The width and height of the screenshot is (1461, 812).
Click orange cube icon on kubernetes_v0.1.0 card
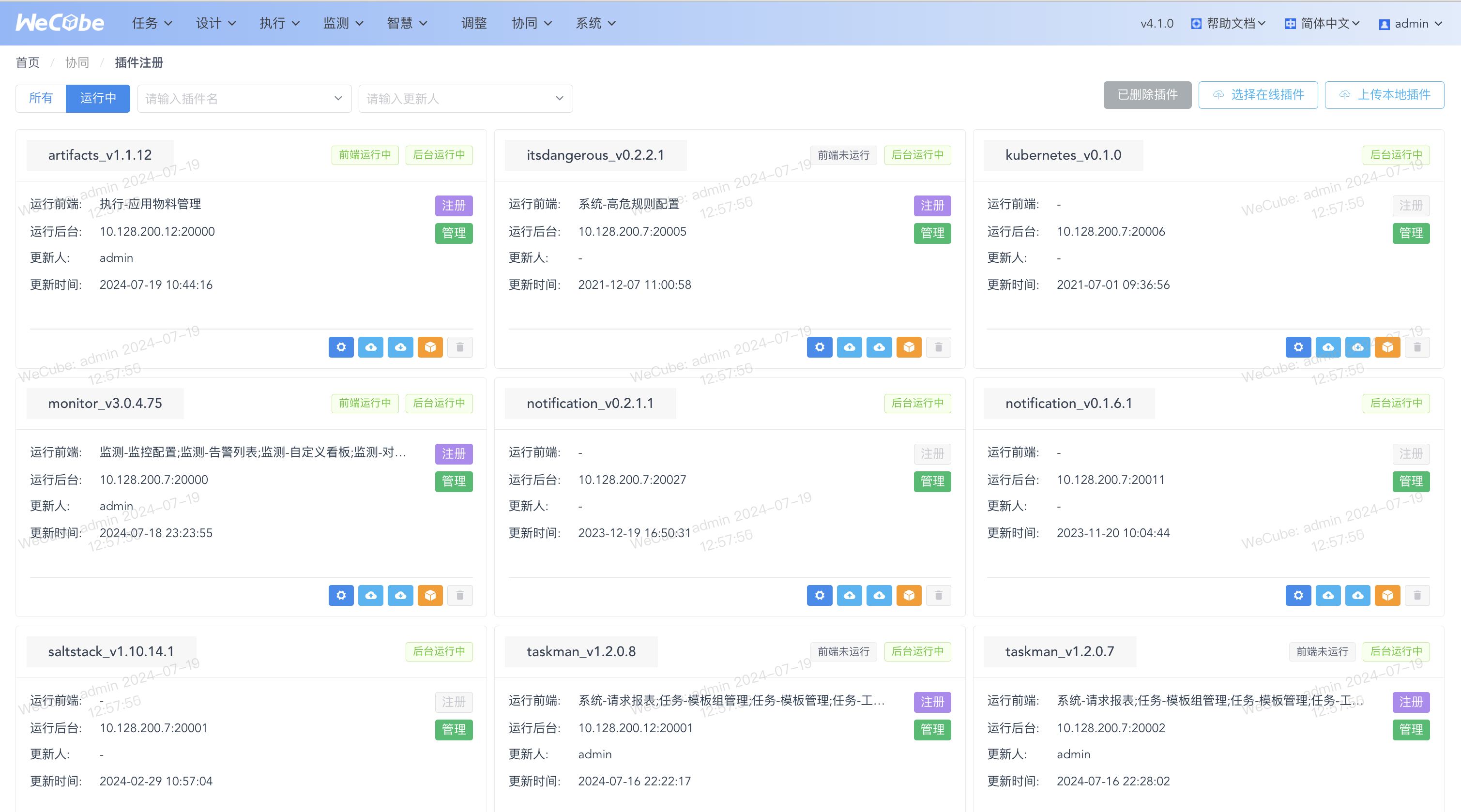coord(1388,347)
